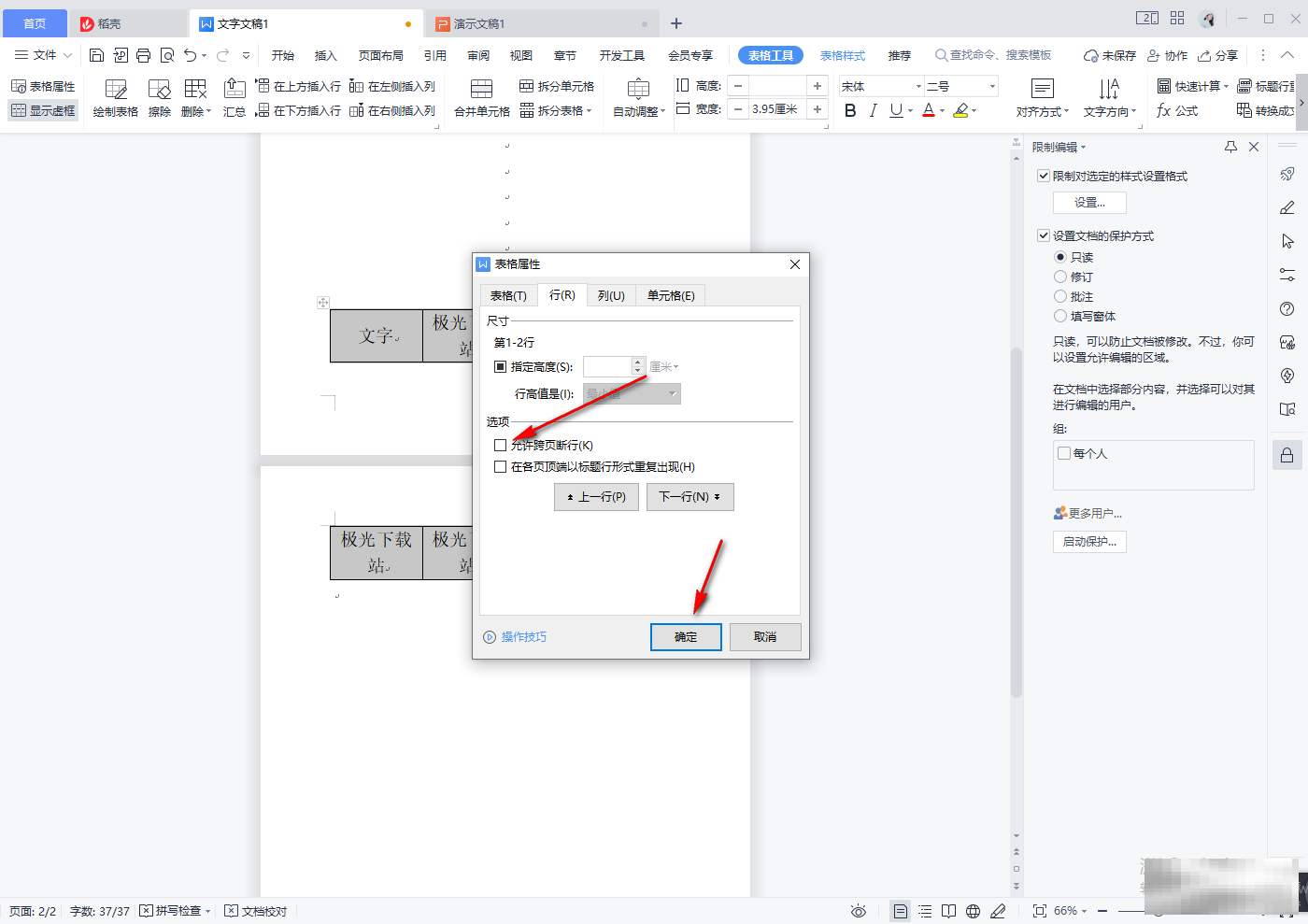The height and width of the screenshot is (924, 1308).
Task: Open the 宋体 font name dropdown
Action: pyautogui.click(x=918, y=87)
